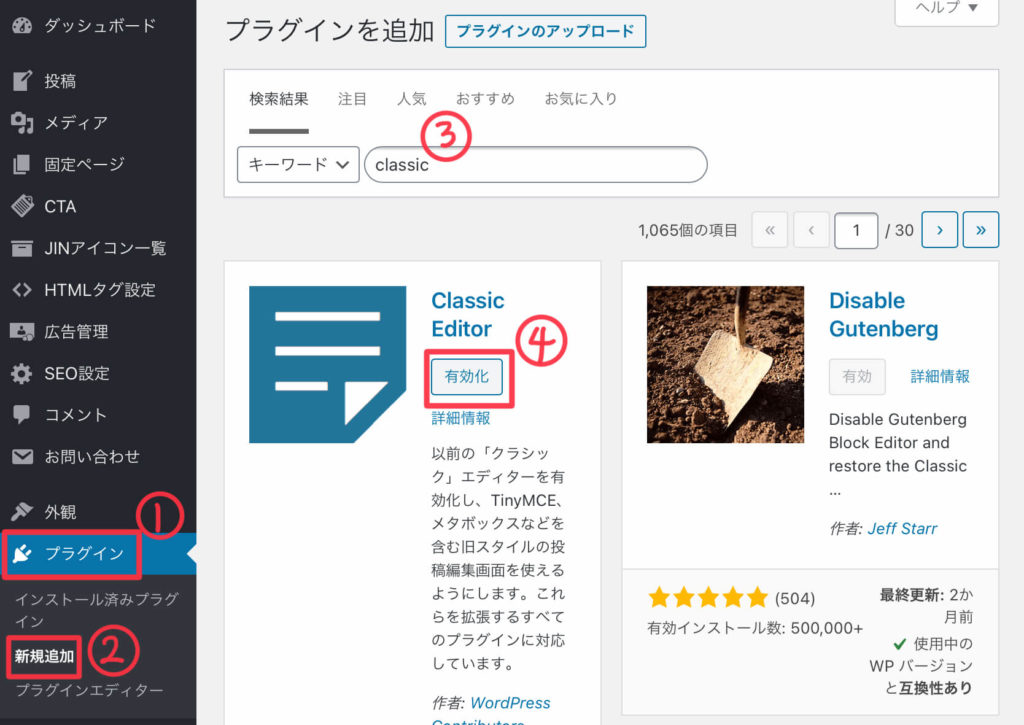Open the キーワード search type dropdown

coord(298,165)
